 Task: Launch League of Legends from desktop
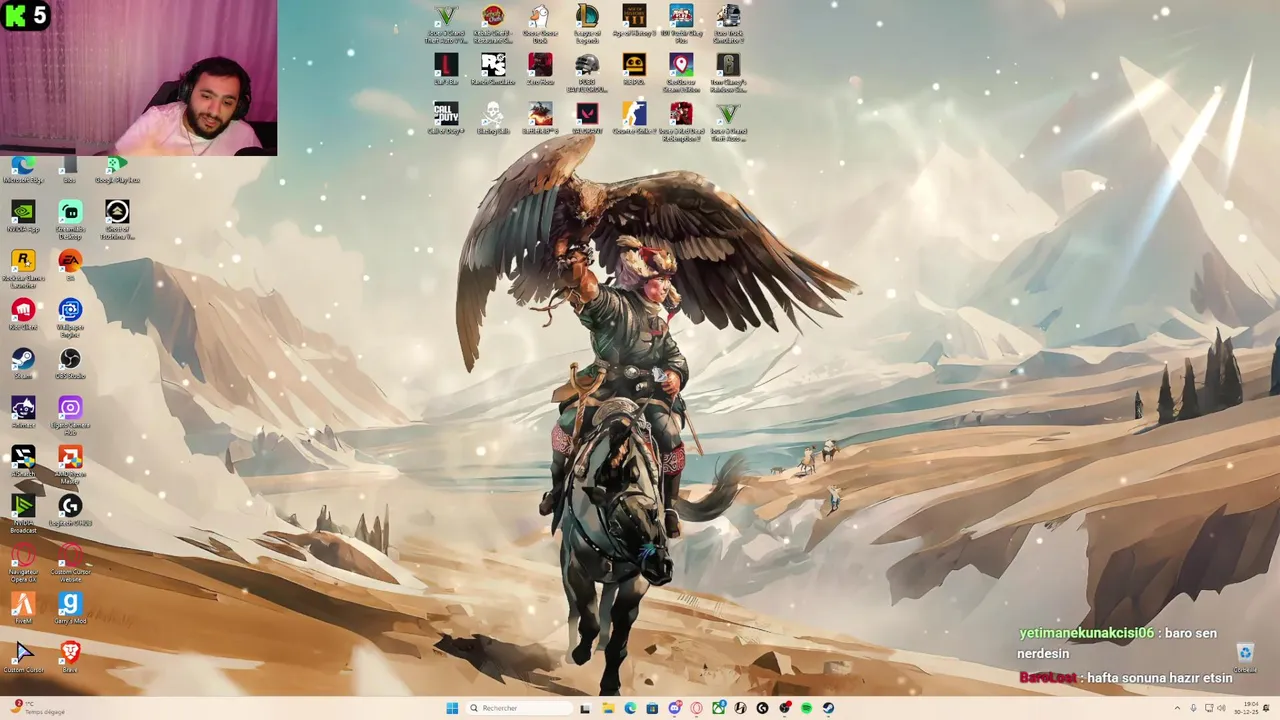click(x=587, y=24)
